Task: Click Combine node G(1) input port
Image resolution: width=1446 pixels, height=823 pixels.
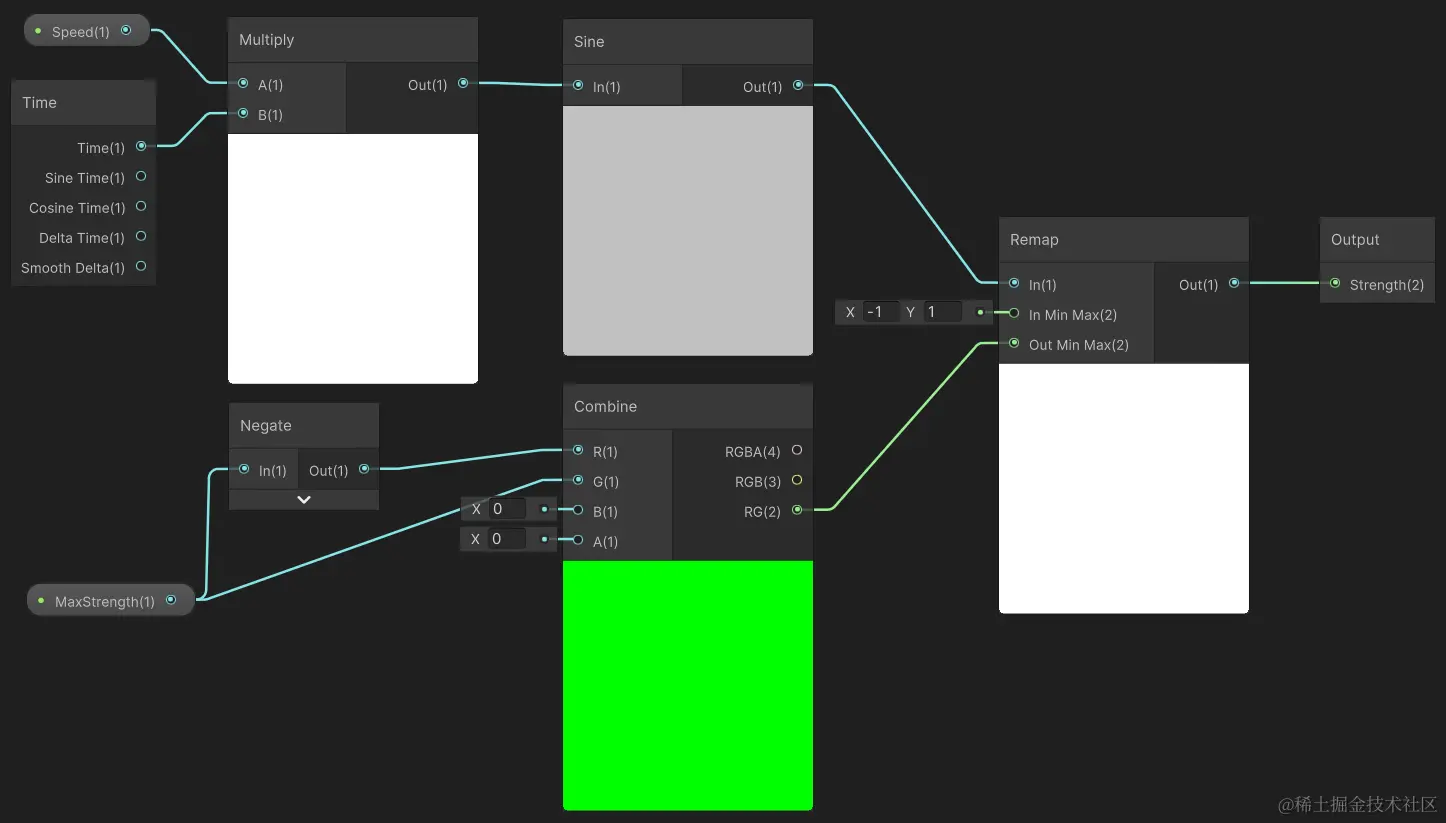Action: point(578,481)
